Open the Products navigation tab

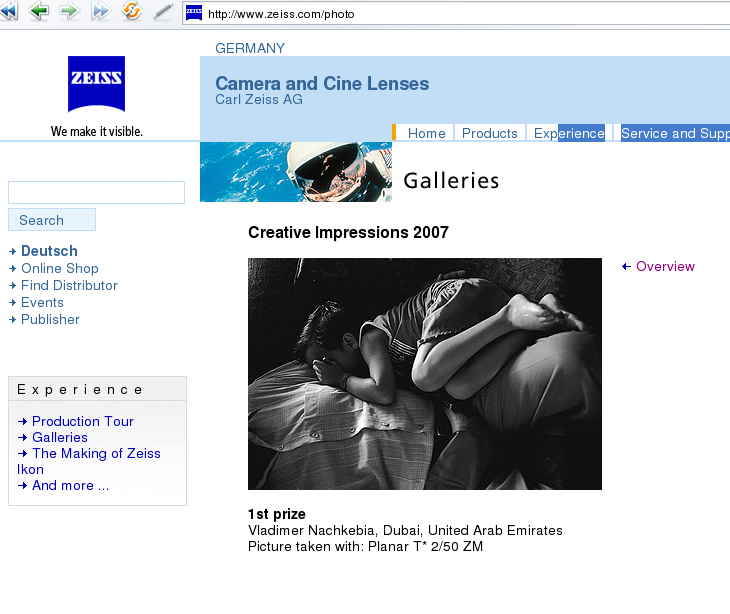tap(489, 133)
